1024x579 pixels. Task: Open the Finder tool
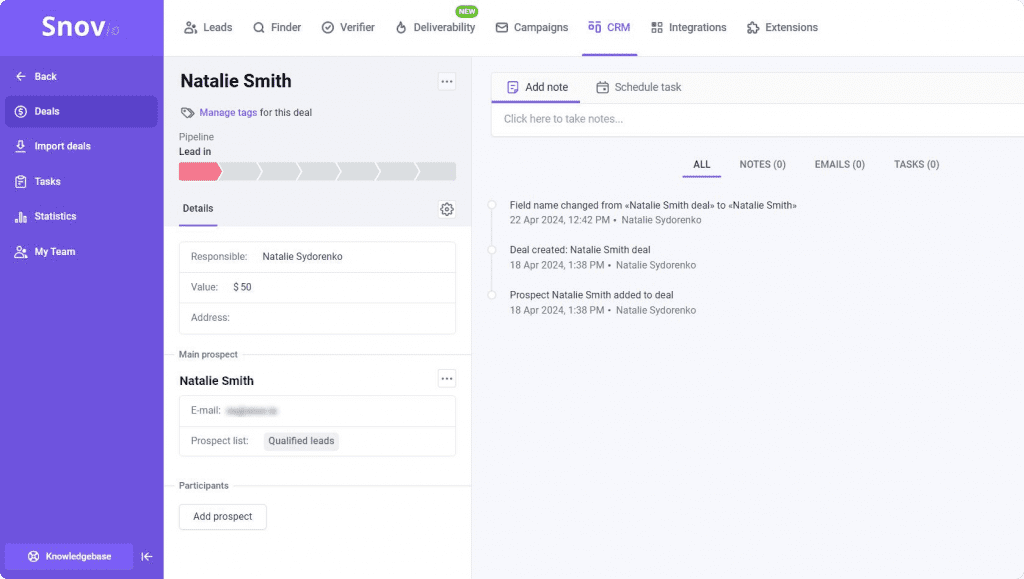(277, 27)
